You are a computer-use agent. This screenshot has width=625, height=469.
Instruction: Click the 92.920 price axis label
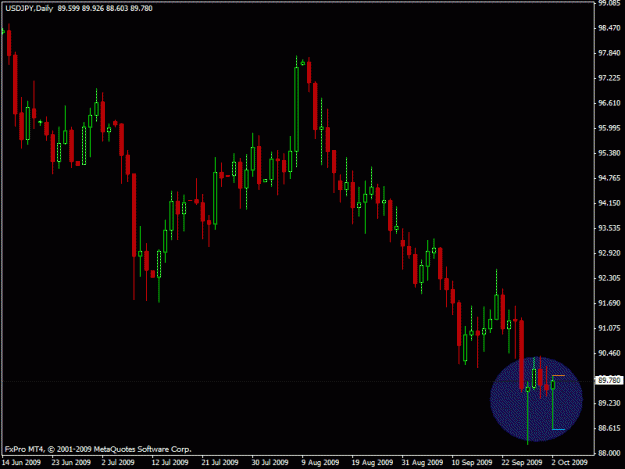(x=609, y=253)
